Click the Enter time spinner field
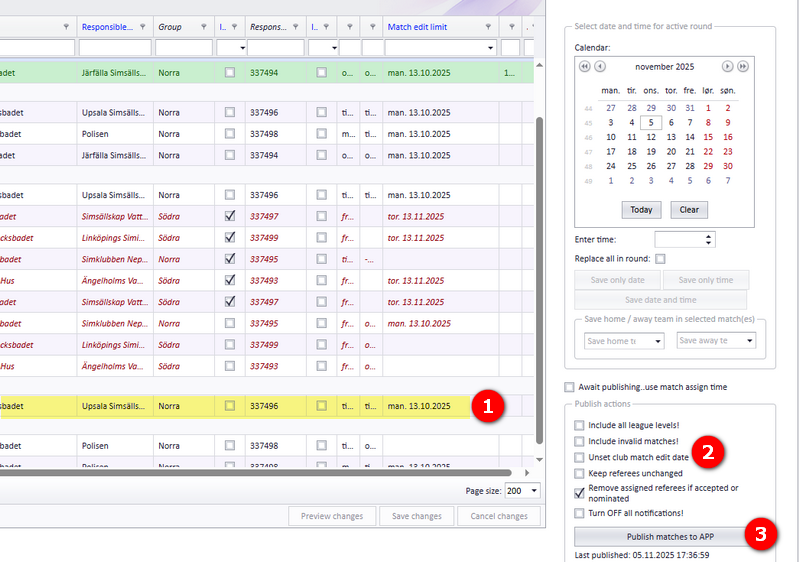The image size is (800, 562). tap(680, 239)
